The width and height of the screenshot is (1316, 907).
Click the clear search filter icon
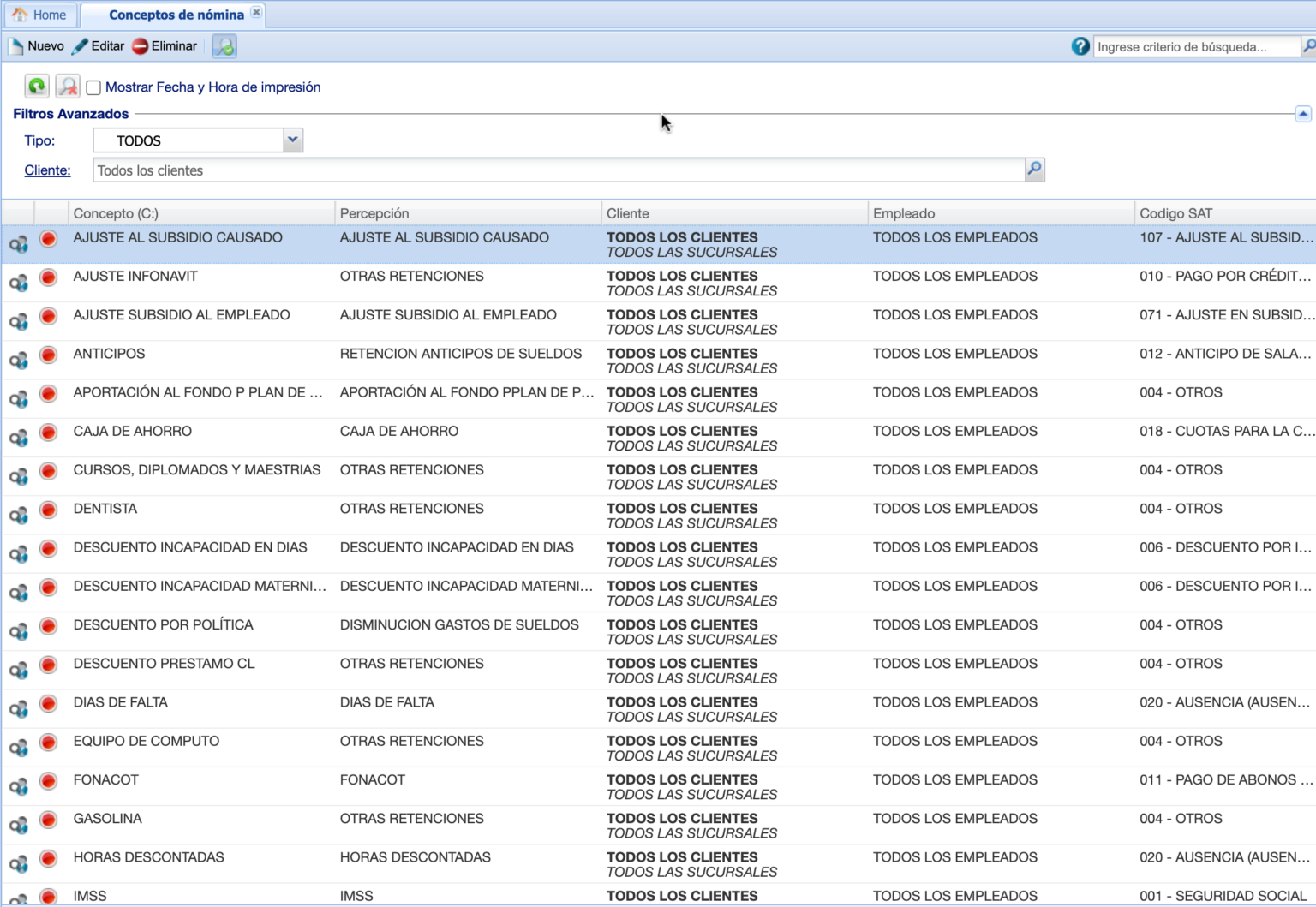(x=68, y=87)
